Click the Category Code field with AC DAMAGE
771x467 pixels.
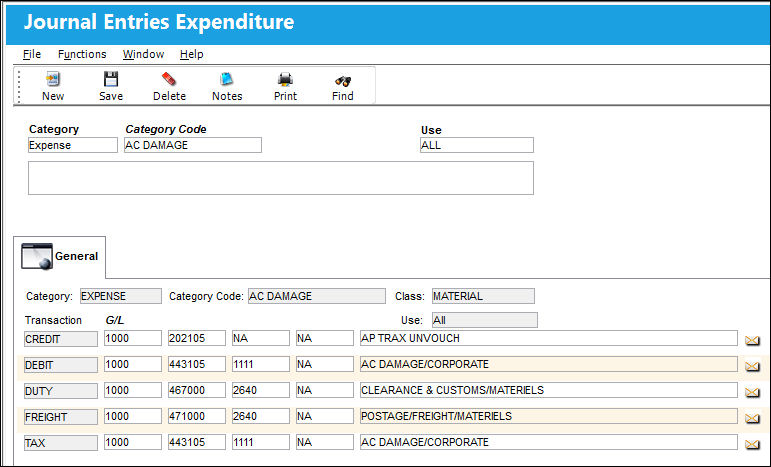[x=193, y=145]
